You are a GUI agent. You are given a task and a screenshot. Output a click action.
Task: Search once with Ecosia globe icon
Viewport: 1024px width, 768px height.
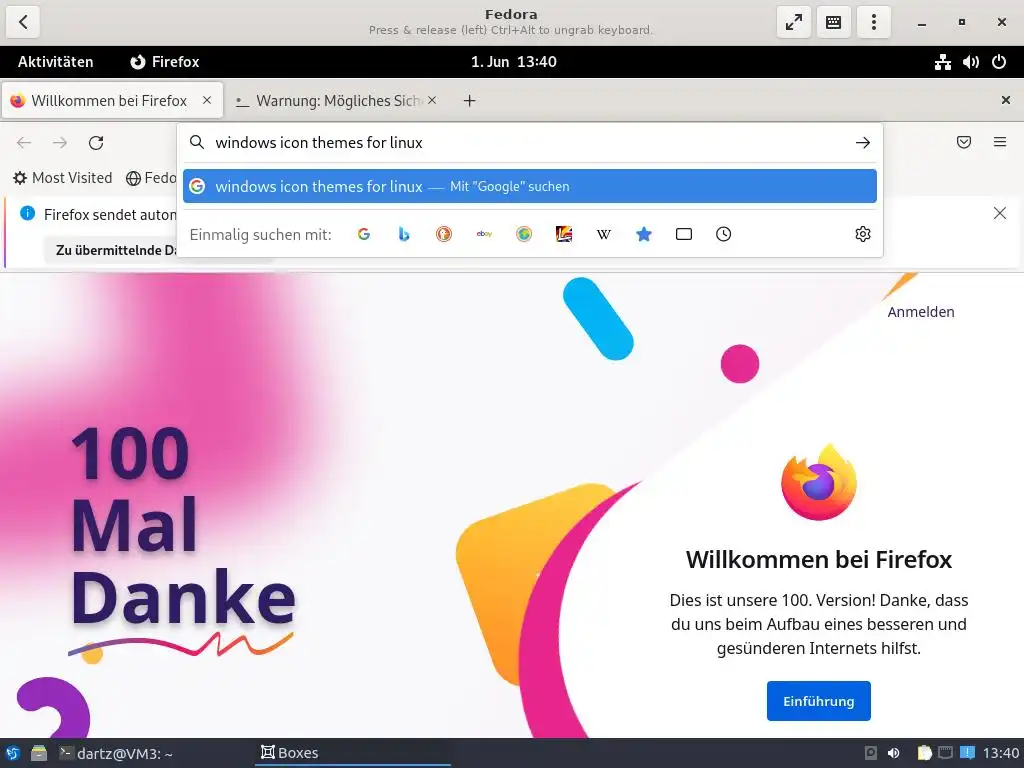524,234
